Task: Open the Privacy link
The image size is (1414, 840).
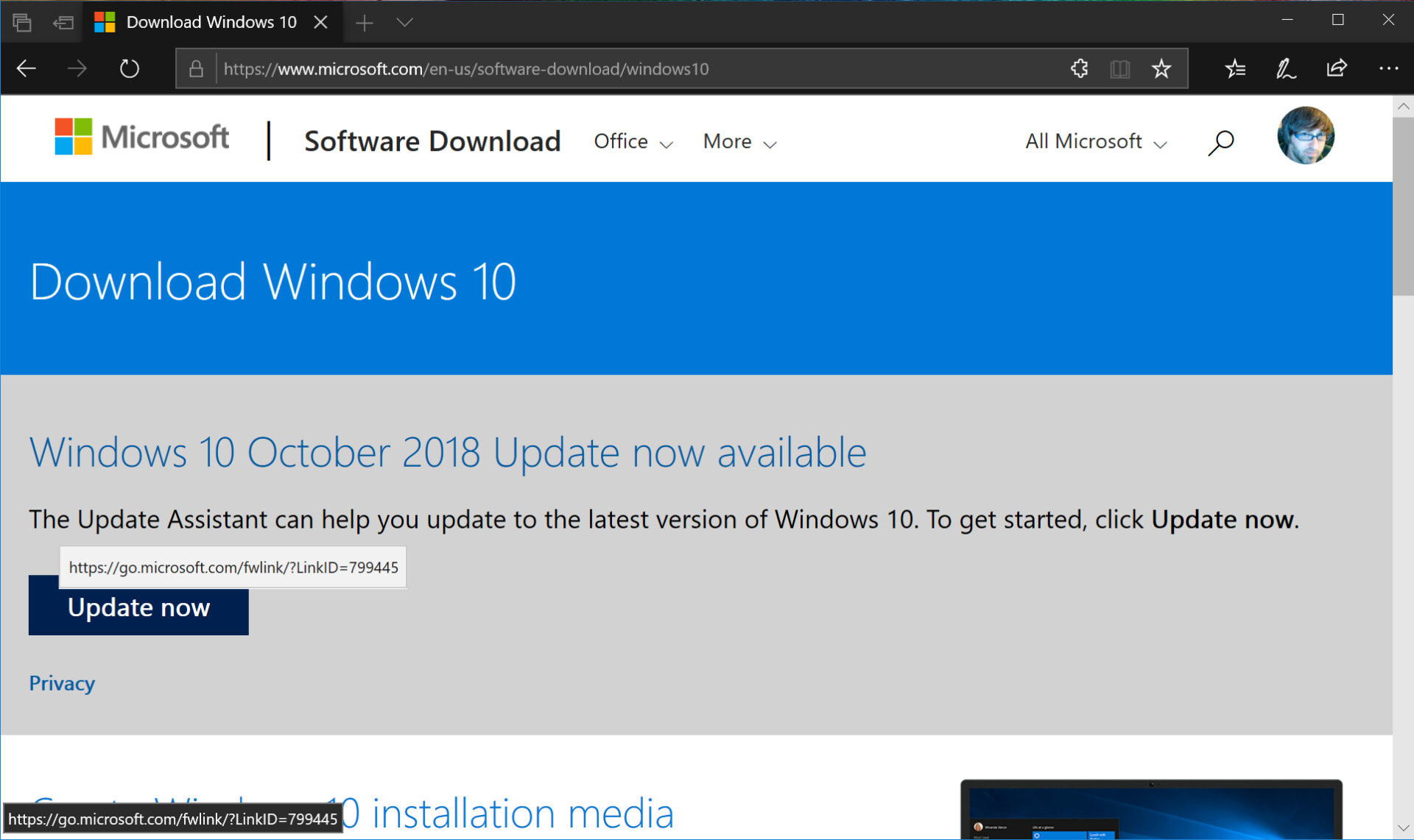Action: coord(62,683)
